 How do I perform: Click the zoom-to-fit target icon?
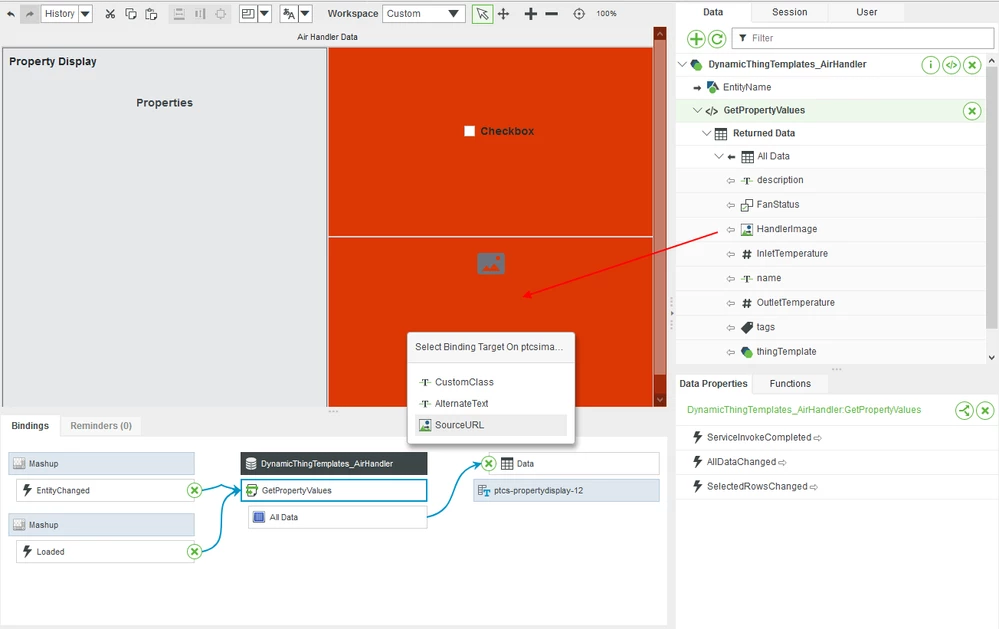(579, 13)
